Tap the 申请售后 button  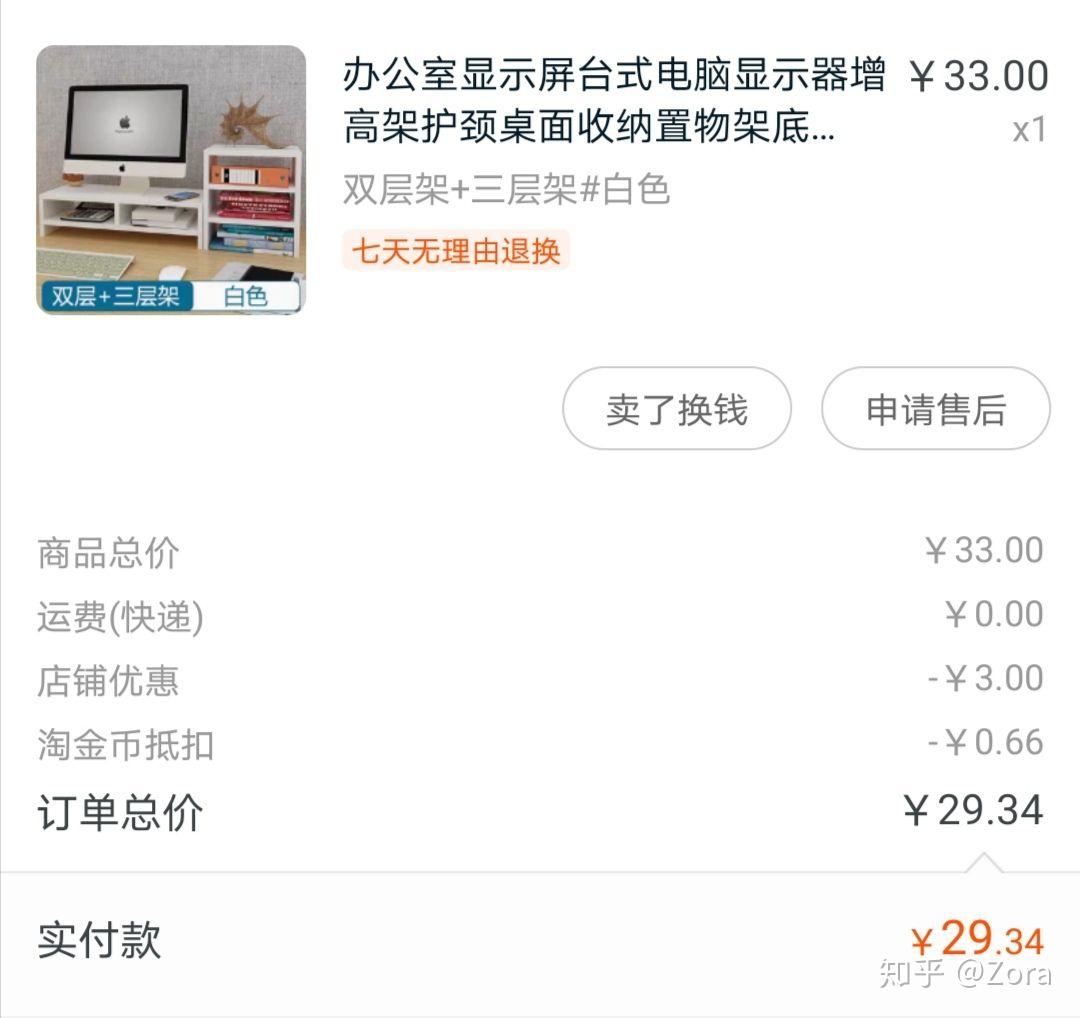[x=935, y=408]
